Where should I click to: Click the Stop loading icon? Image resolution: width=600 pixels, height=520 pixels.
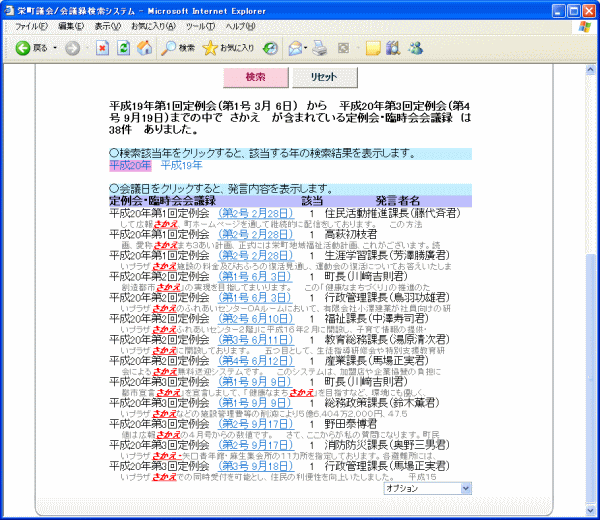(x=102, y=48)
